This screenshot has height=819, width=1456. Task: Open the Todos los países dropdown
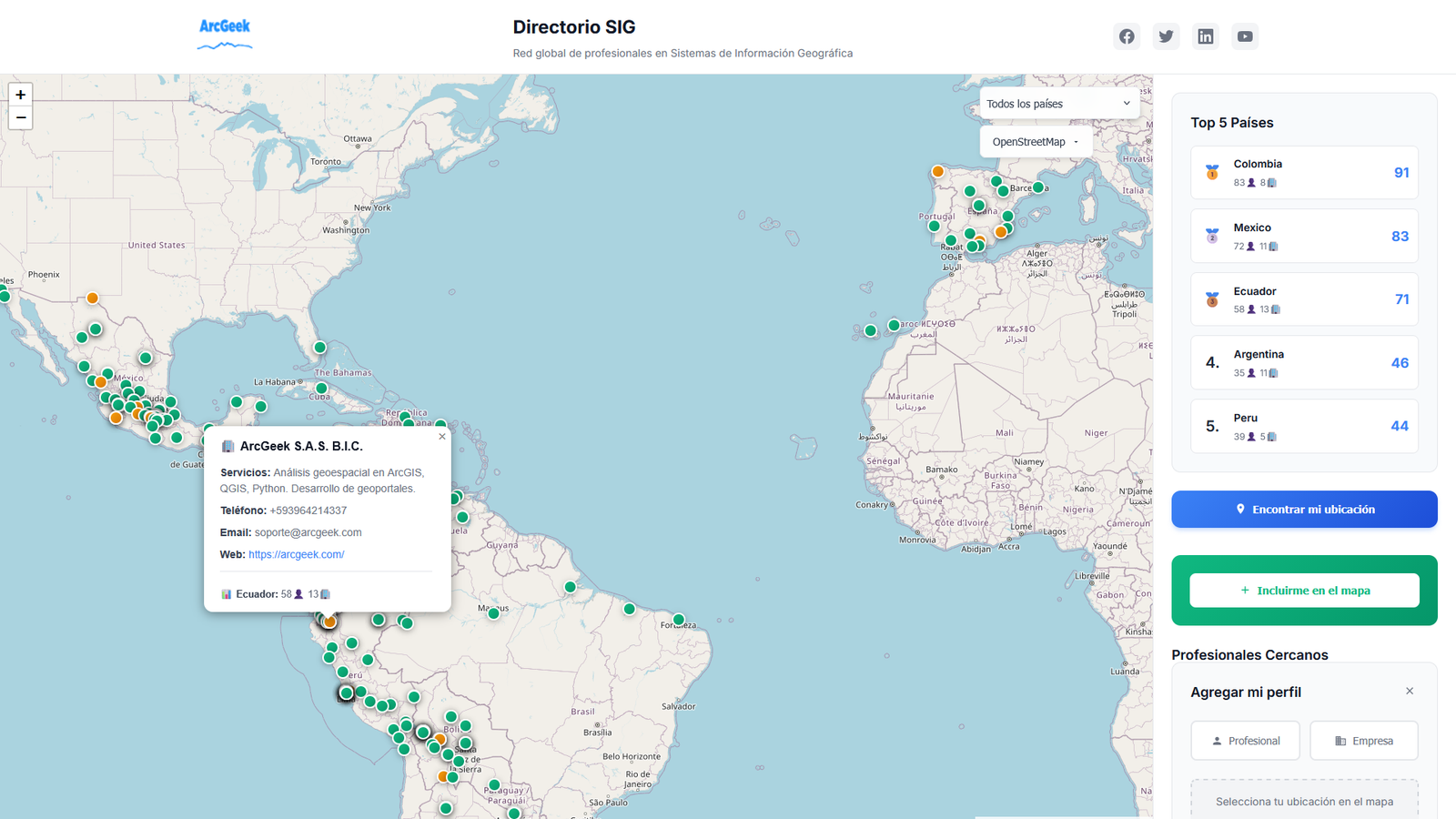coord(1059,104)
